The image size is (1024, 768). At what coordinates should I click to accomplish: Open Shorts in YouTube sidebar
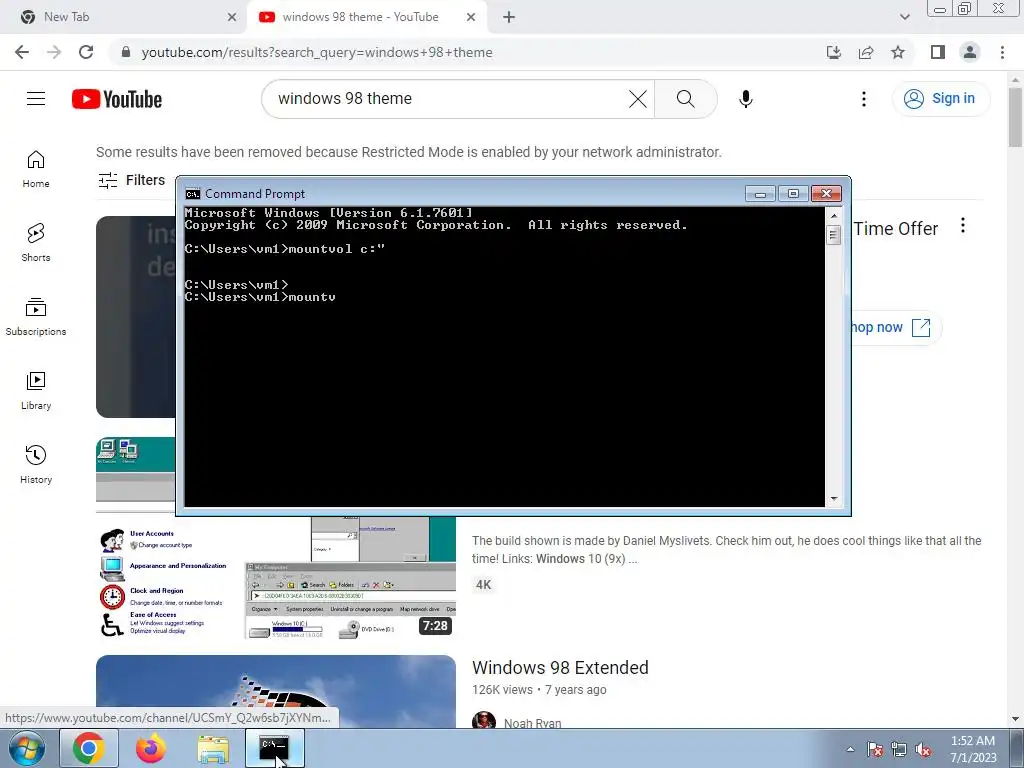coord(36,243)
